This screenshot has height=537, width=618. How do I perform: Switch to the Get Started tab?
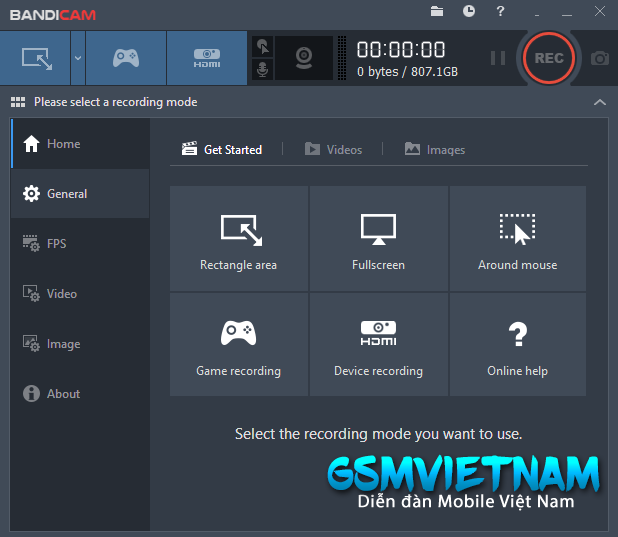tap(222, 149)
